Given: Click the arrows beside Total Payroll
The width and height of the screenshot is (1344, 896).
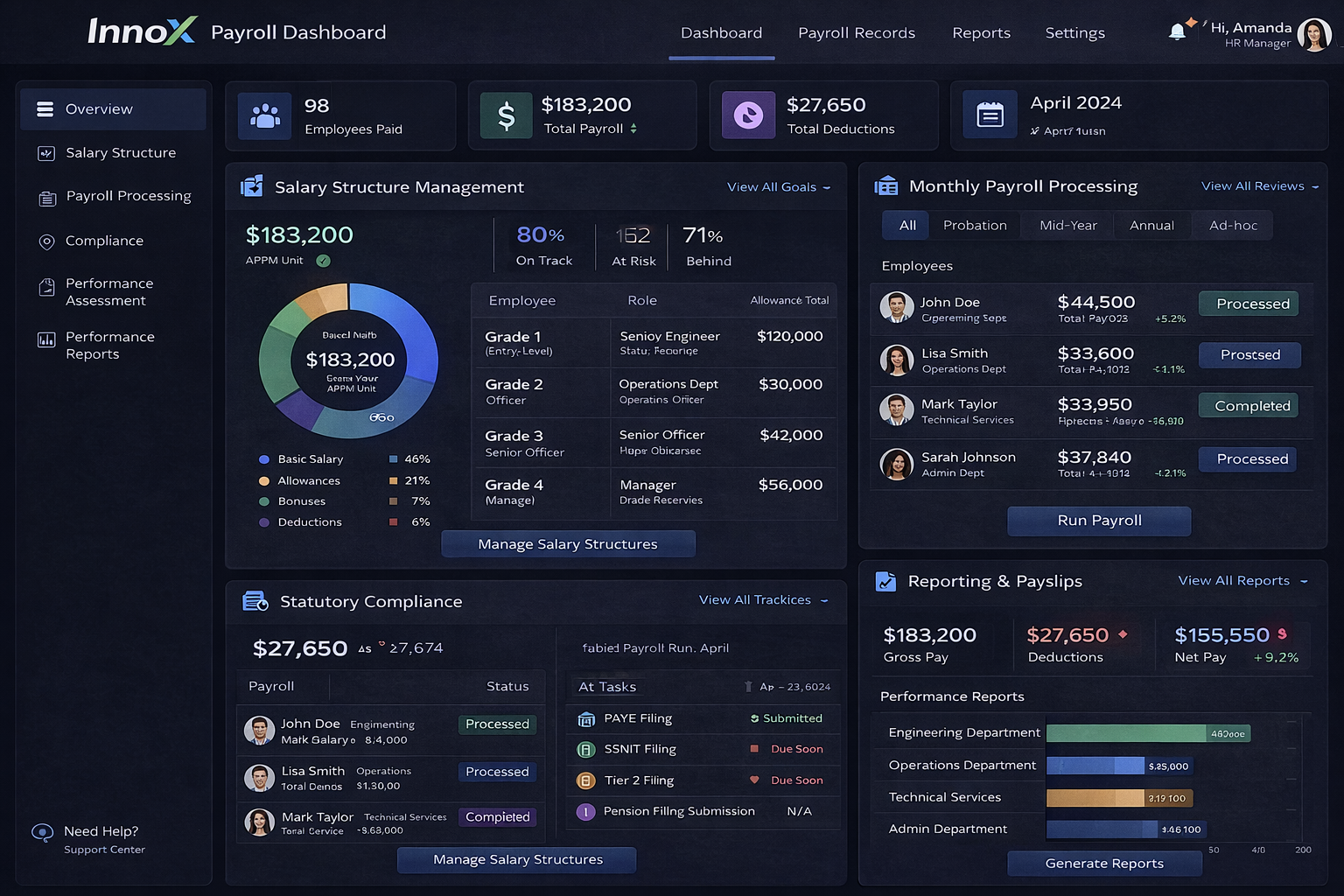Looking at the screenshot, I should point(633,129).
